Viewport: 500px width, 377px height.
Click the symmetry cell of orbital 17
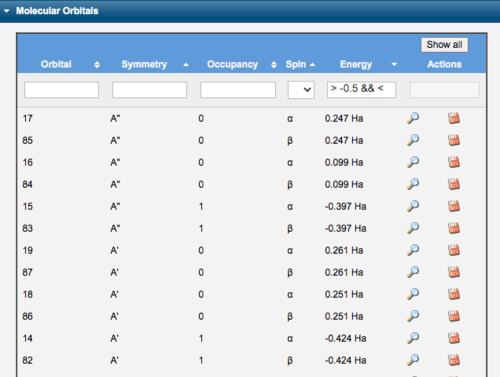click(115, 118)
